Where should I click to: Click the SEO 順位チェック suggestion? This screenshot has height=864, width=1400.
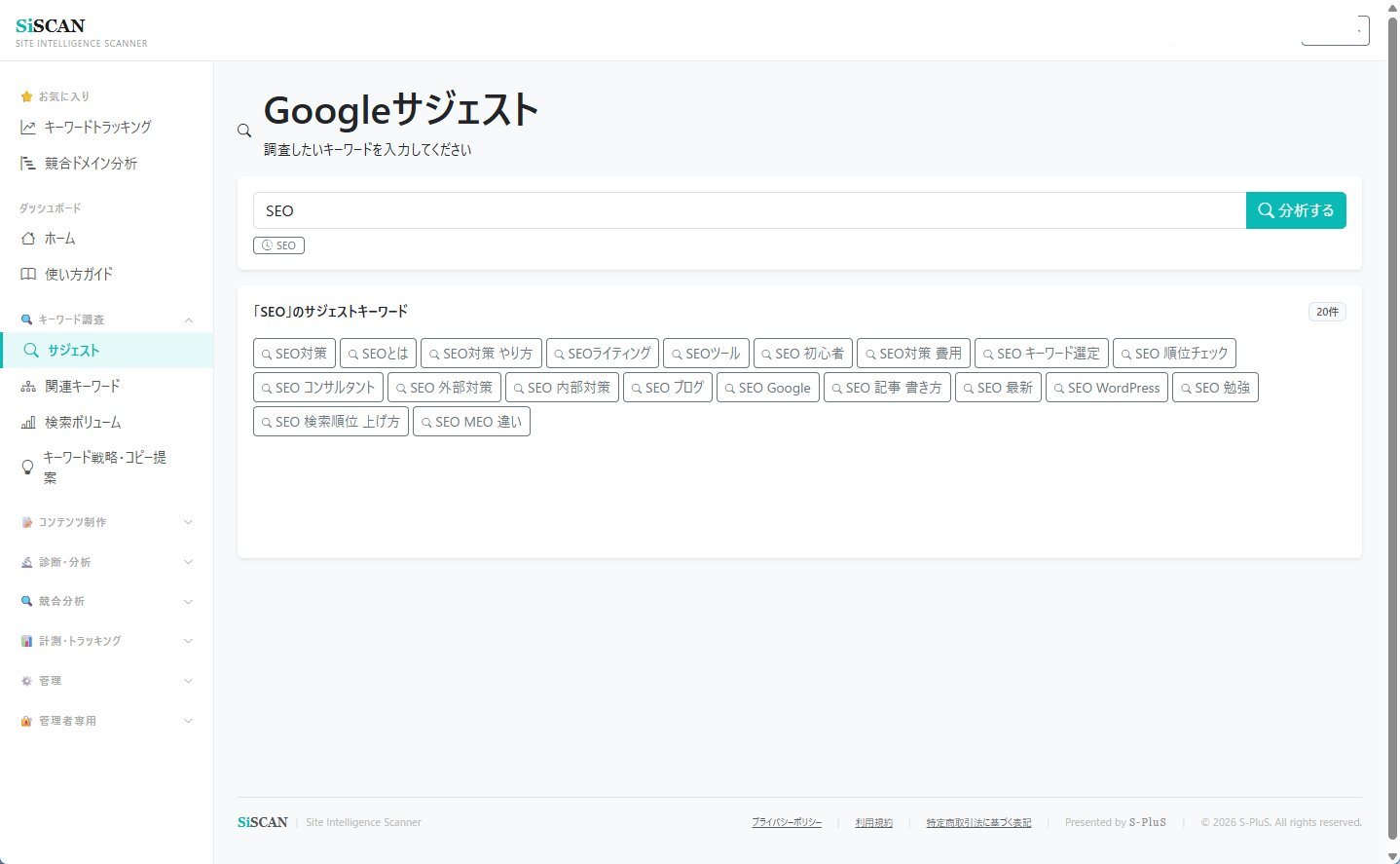click(1174, 354)
